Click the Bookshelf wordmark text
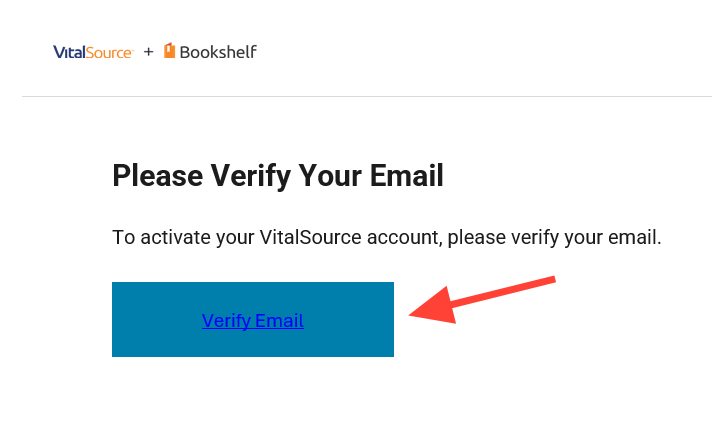 [218, 52]
